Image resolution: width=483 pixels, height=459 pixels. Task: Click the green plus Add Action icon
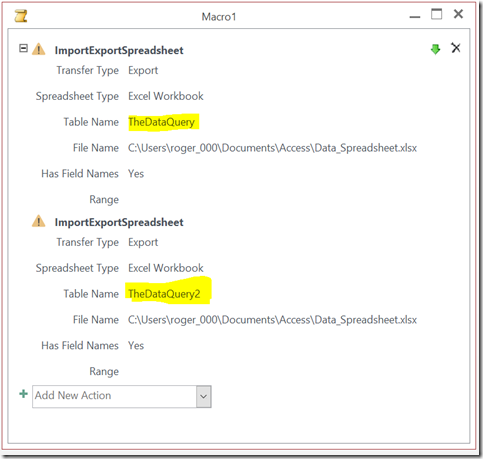pos(23,394)
